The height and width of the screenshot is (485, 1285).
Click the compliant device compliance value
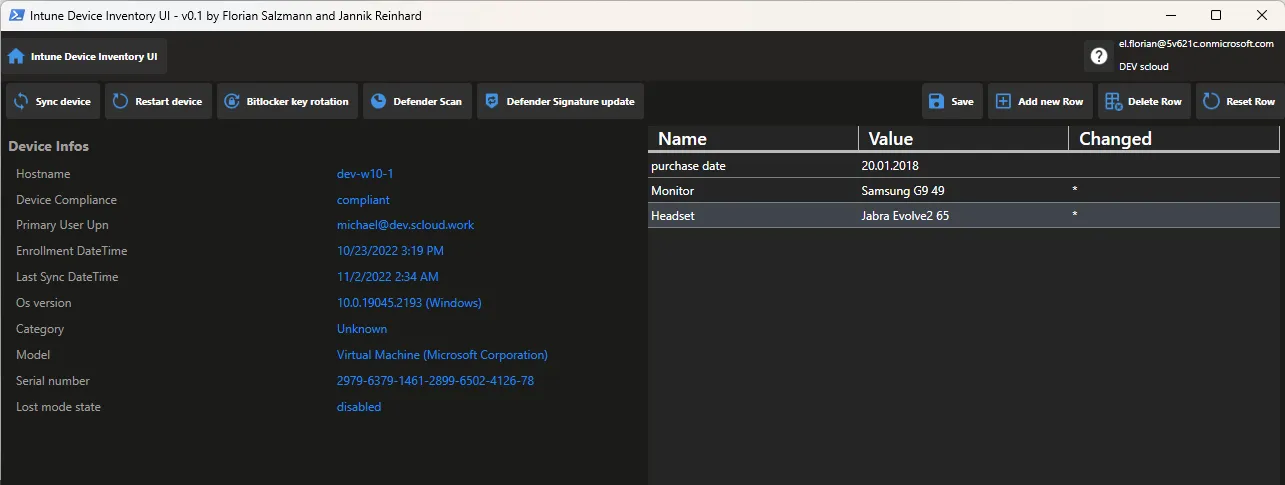(363, 200)
